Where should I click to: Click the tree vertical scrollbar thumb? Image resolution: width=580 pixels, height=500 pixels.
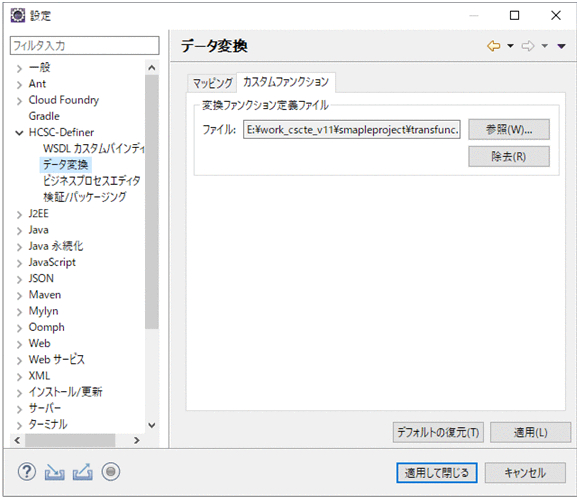pyautogui.click(x=152, y=202)
